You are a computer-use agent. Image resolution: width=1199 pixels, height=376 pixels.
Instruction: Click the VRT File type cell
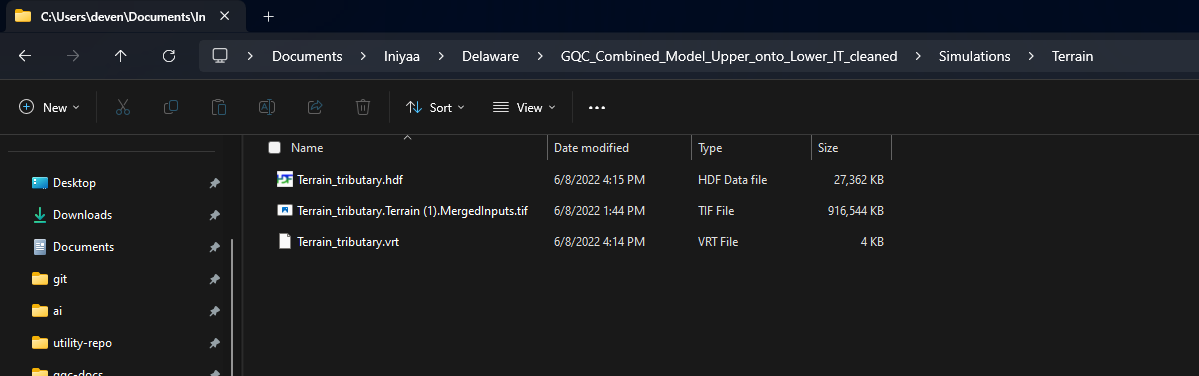(x=718, y=242)
